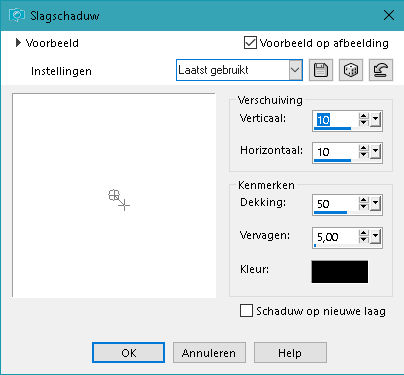Expand the Voorbeeld disclosure triangle
Image resolution: width=404 pixels, height=375 pixels.
tap(18, 43)
